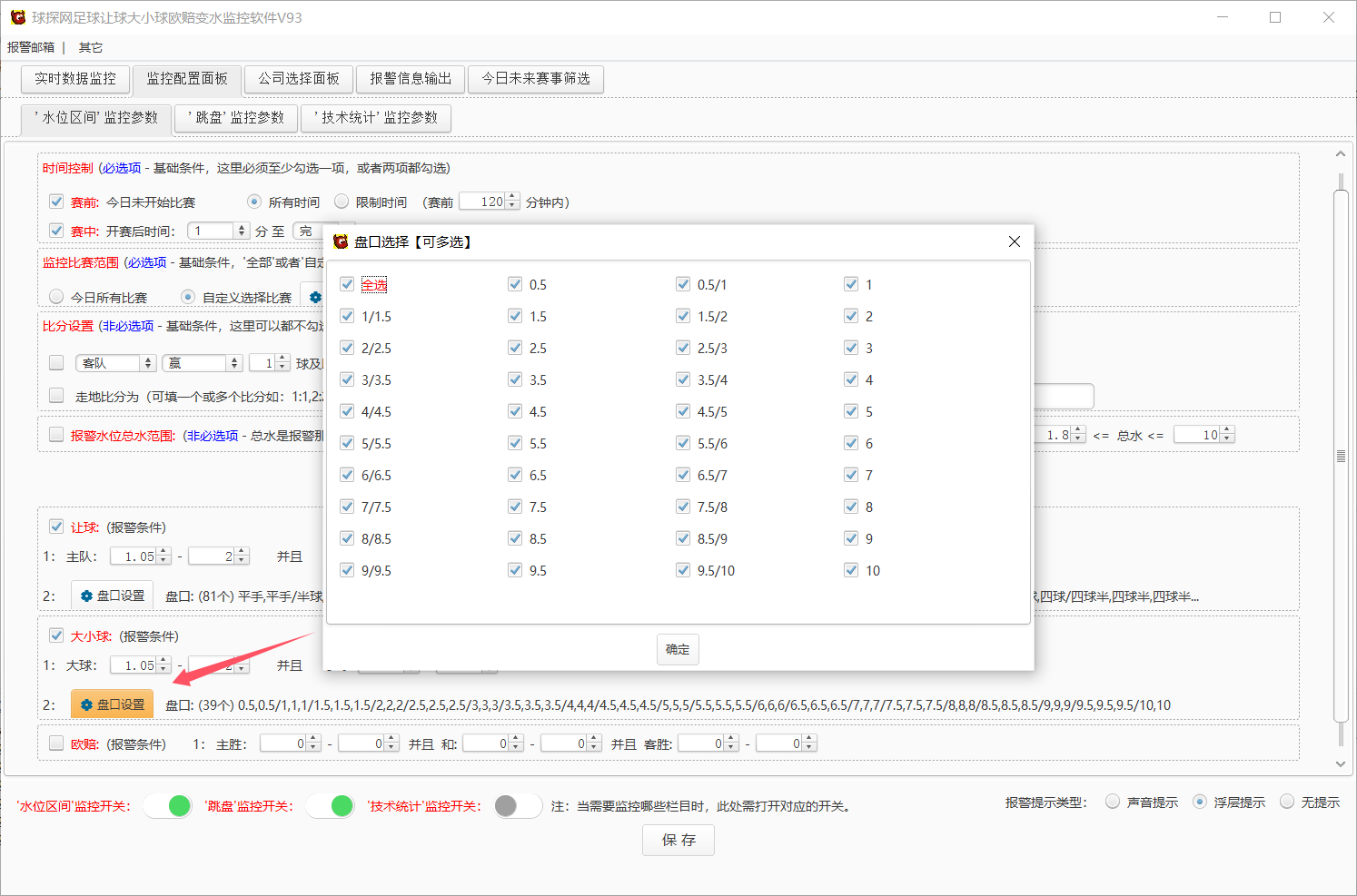Viewport: 1357px width, 896px height.
Task: Select 无提示 alarm type
Action: point(1287,802)
